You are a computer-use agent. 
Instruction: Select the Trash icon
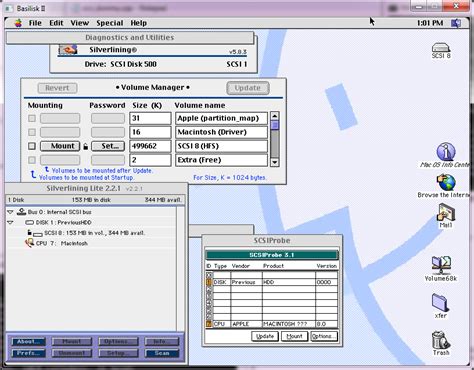click(441, 343)
